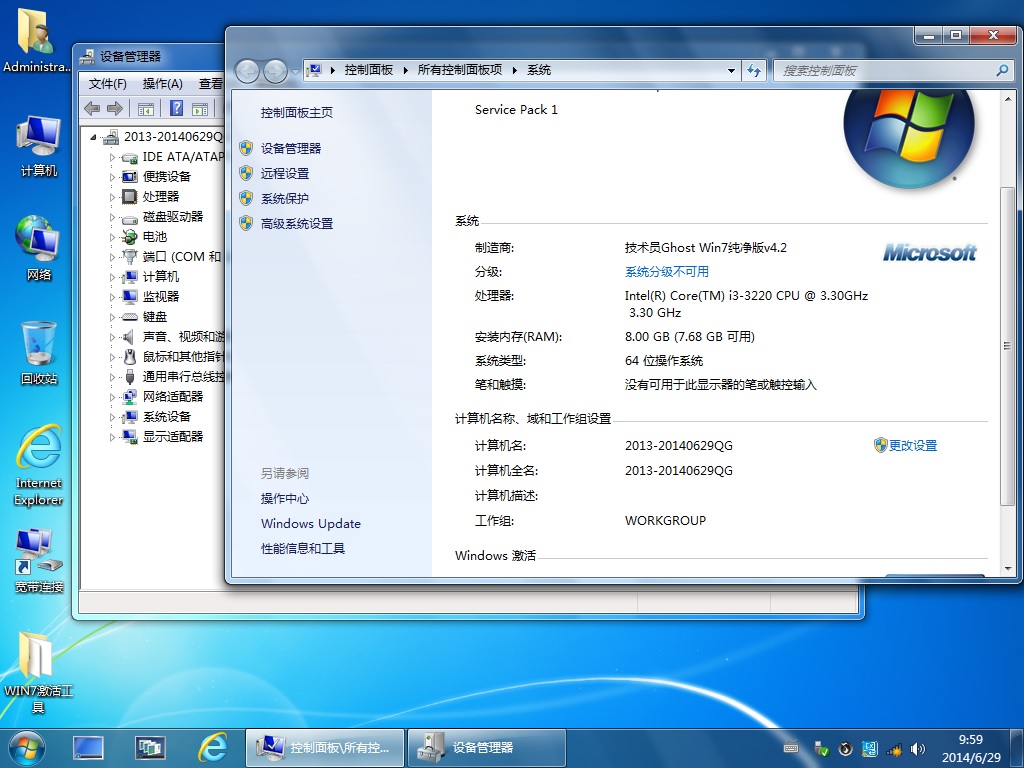Open 设备管理器 link in the sidebar

point(291,148)
